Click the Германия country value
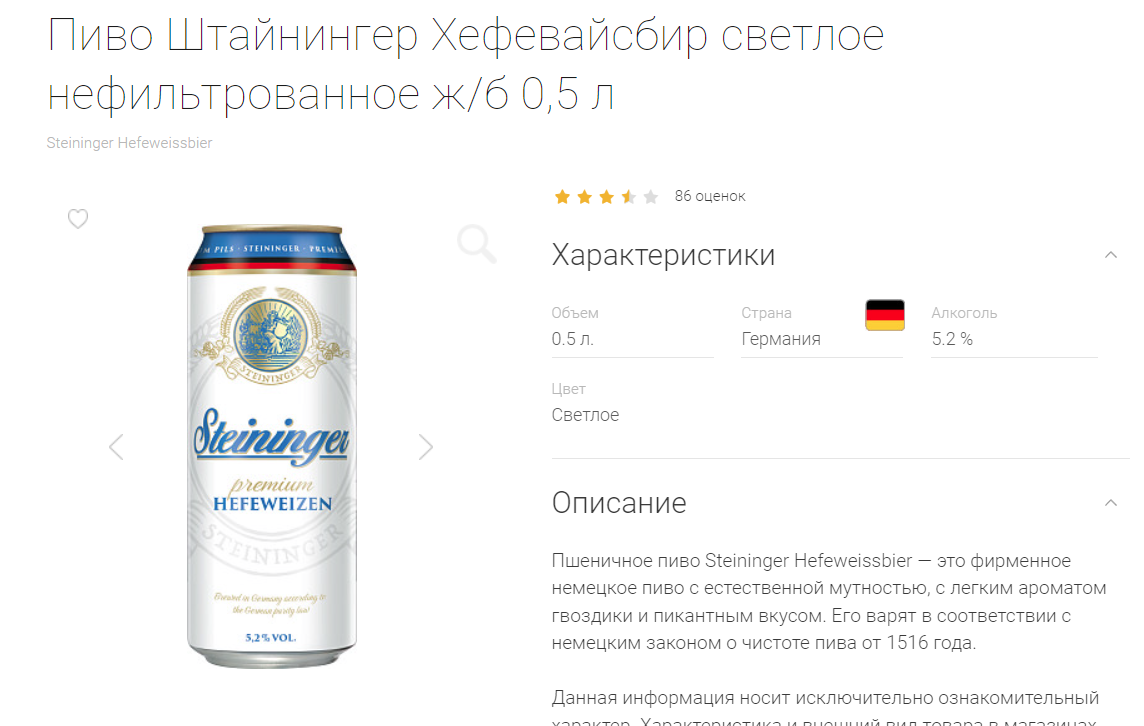This screenshot has height=726, width=1144. coord(781,339)
